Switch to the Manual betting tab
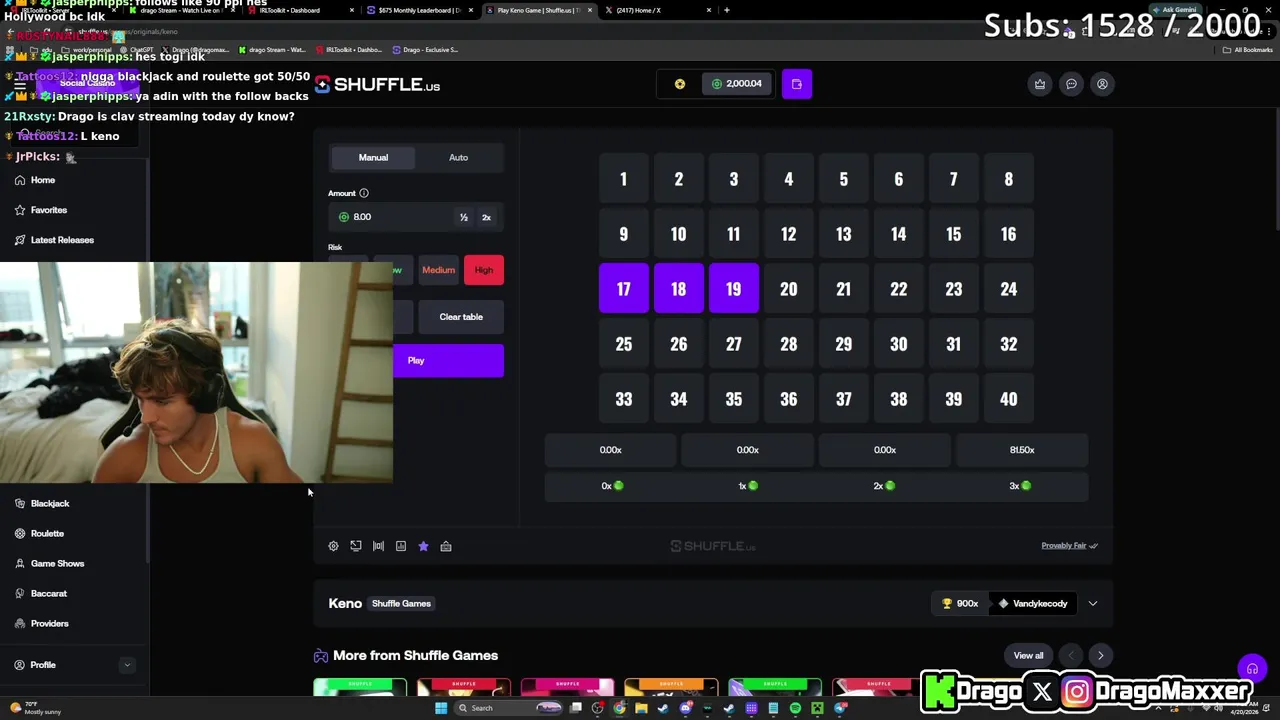Screen dimensions: 1280x720 (373, 157)
